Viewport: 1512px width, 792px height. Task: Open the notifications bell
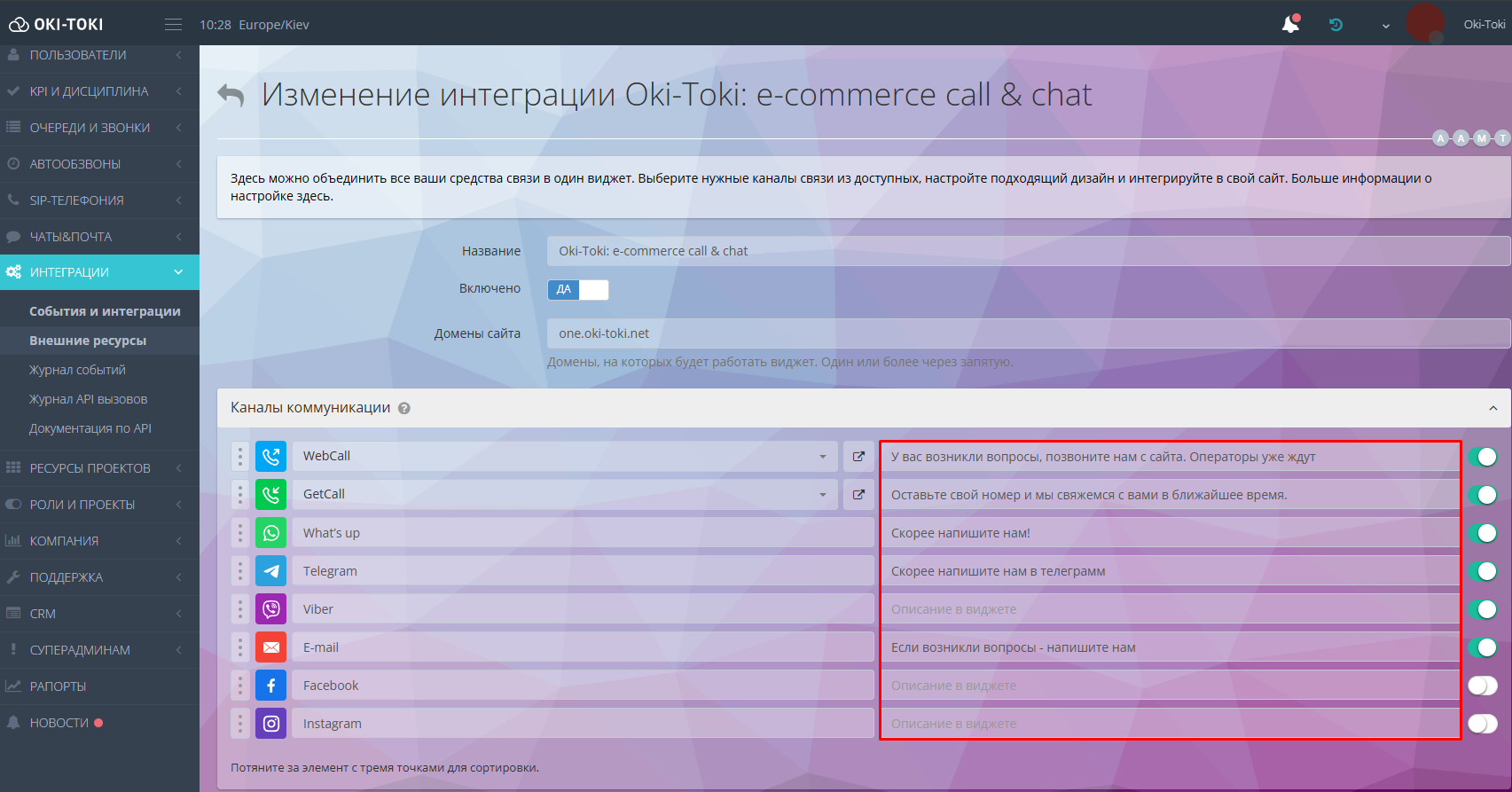pos(1290,25)
